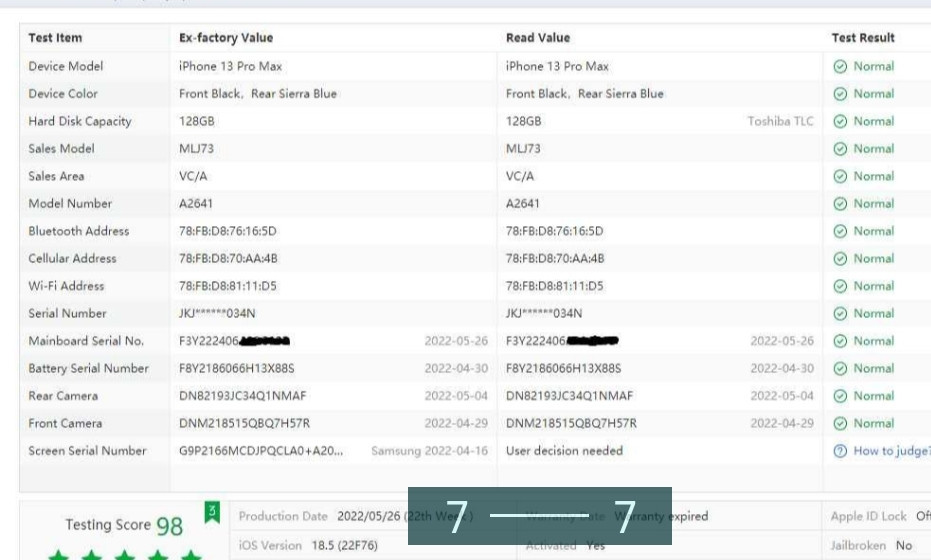Click the Test Result column header
The height and width of the screenshot is (560, 931).
[862, 38]
